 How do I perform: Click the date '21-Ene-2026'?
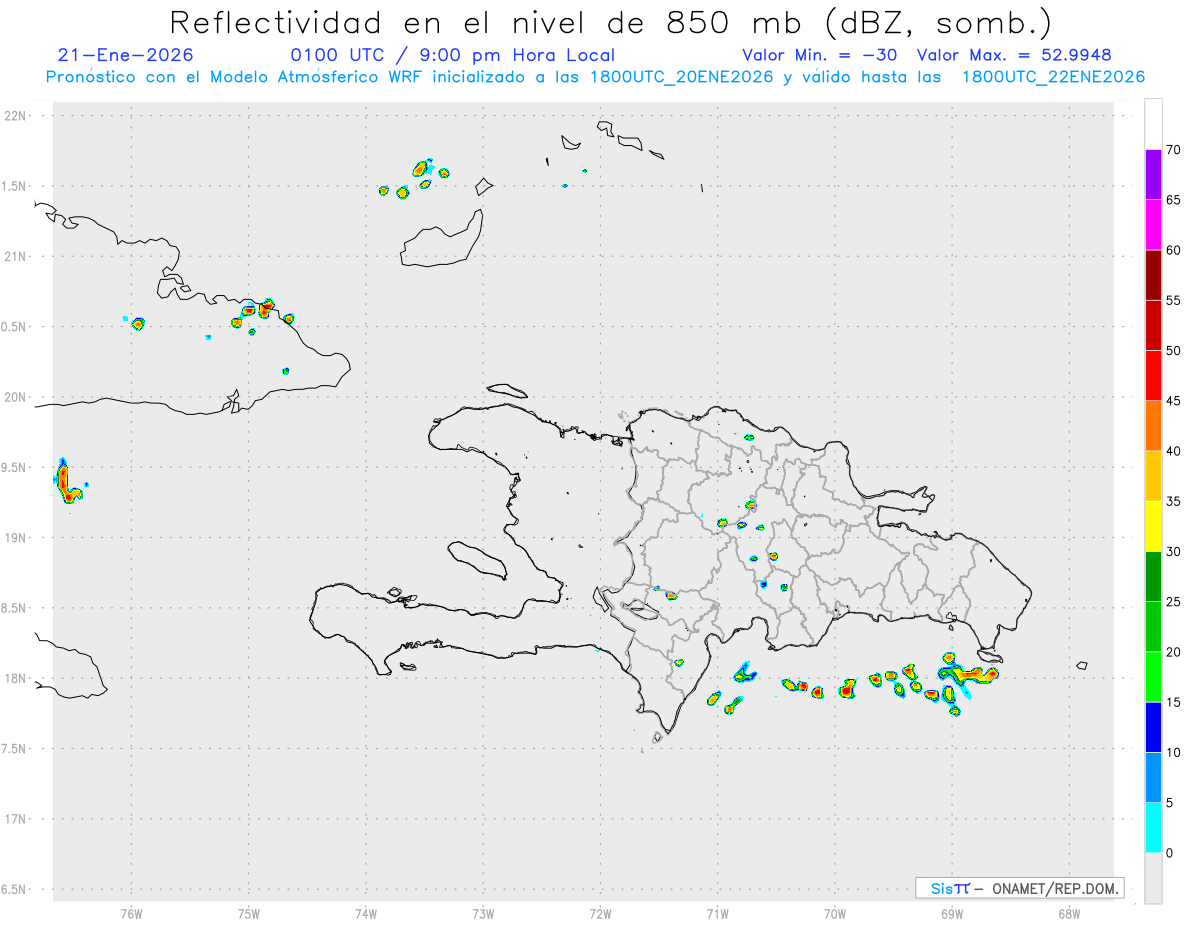pyautogui.click(x=126, y=55)
